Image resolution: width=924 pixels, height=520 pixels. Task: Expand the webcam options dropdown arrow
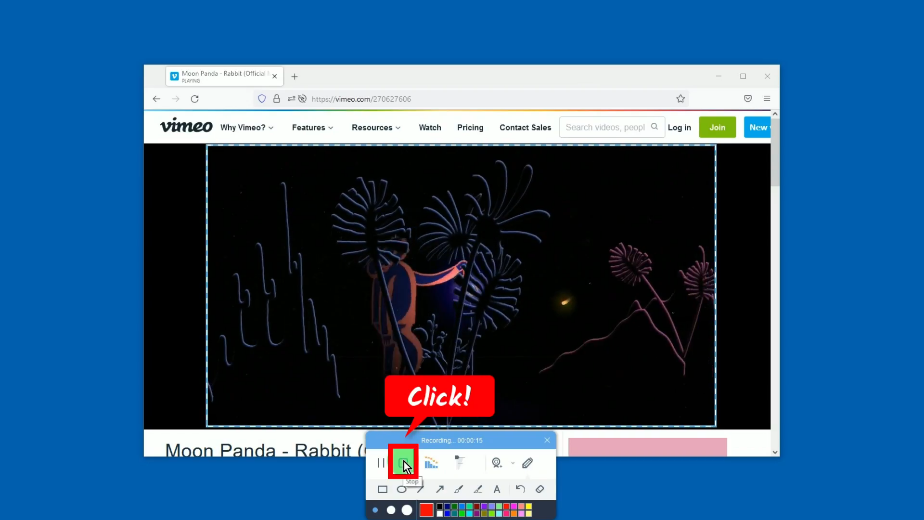tap(513, 463)
